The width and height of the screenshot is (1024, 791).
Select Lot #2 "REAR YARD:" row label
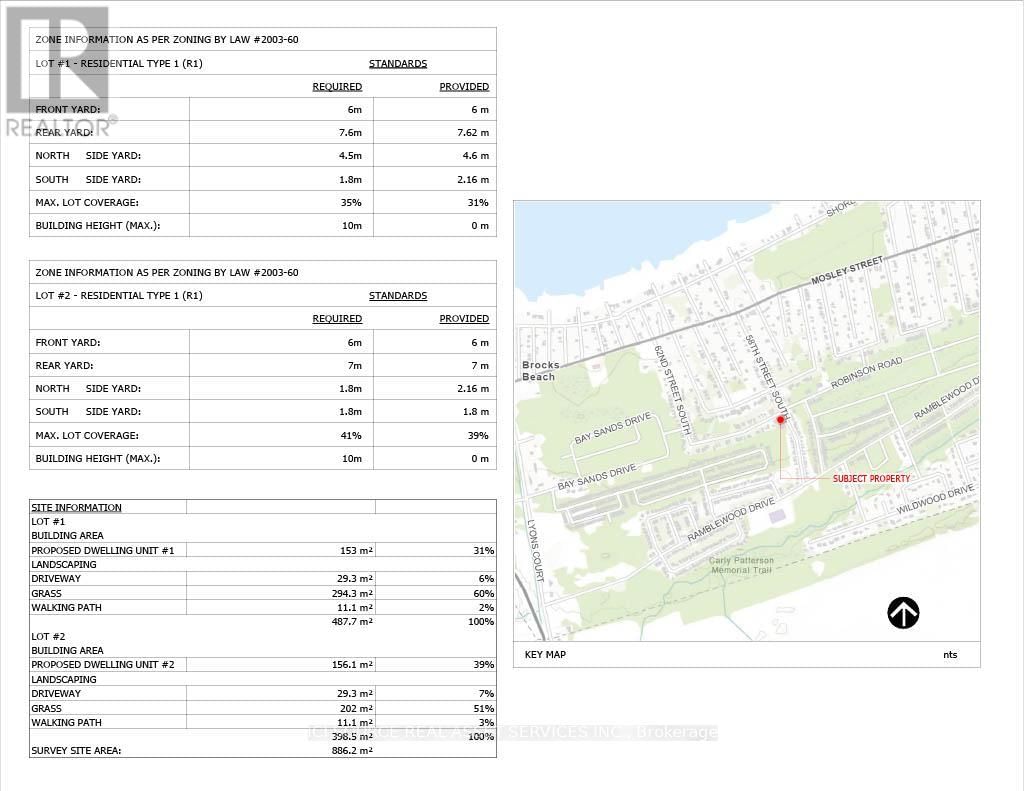tap(64, 365)
